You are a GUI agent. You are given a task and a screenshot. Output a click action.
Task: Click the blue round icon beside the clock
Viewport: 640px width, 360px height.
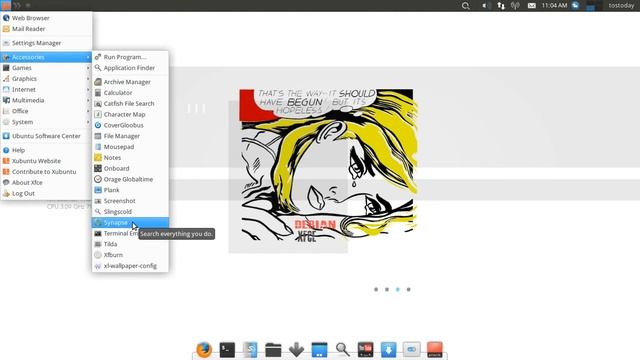576,5
